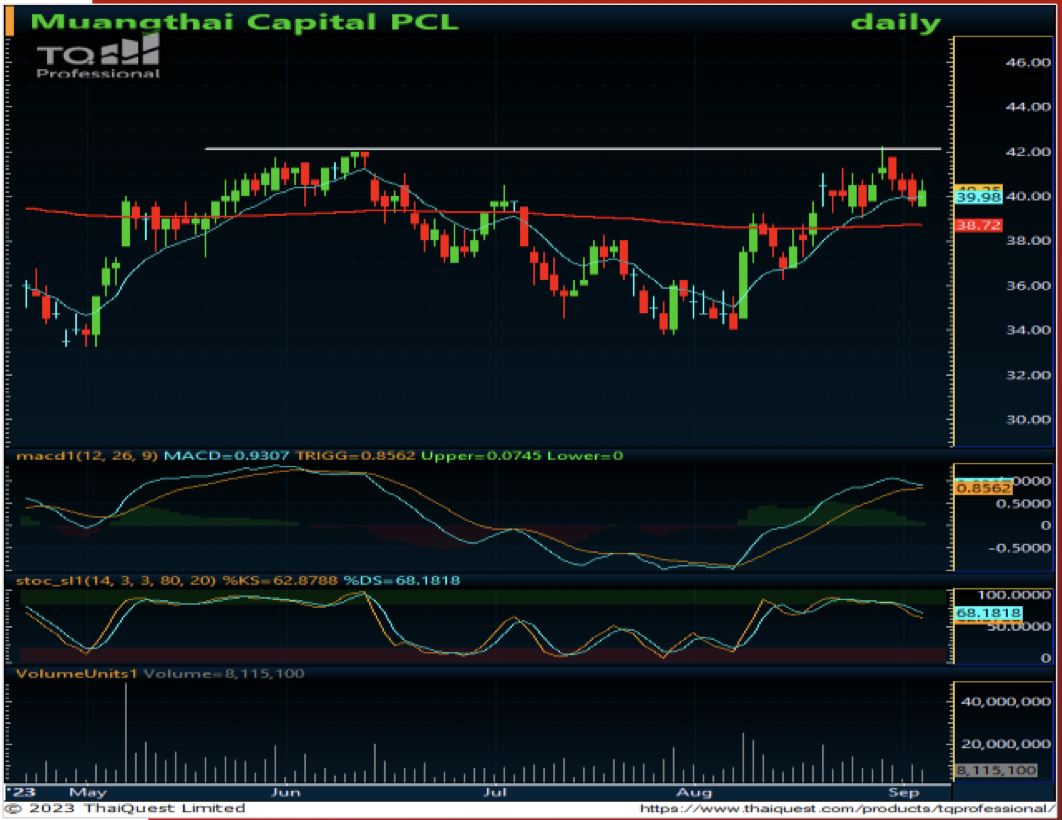Select the red 38.72 moving average tag
Image resolution: width=1062 pixels, height=820 pixels.
(x=978, y=225)
